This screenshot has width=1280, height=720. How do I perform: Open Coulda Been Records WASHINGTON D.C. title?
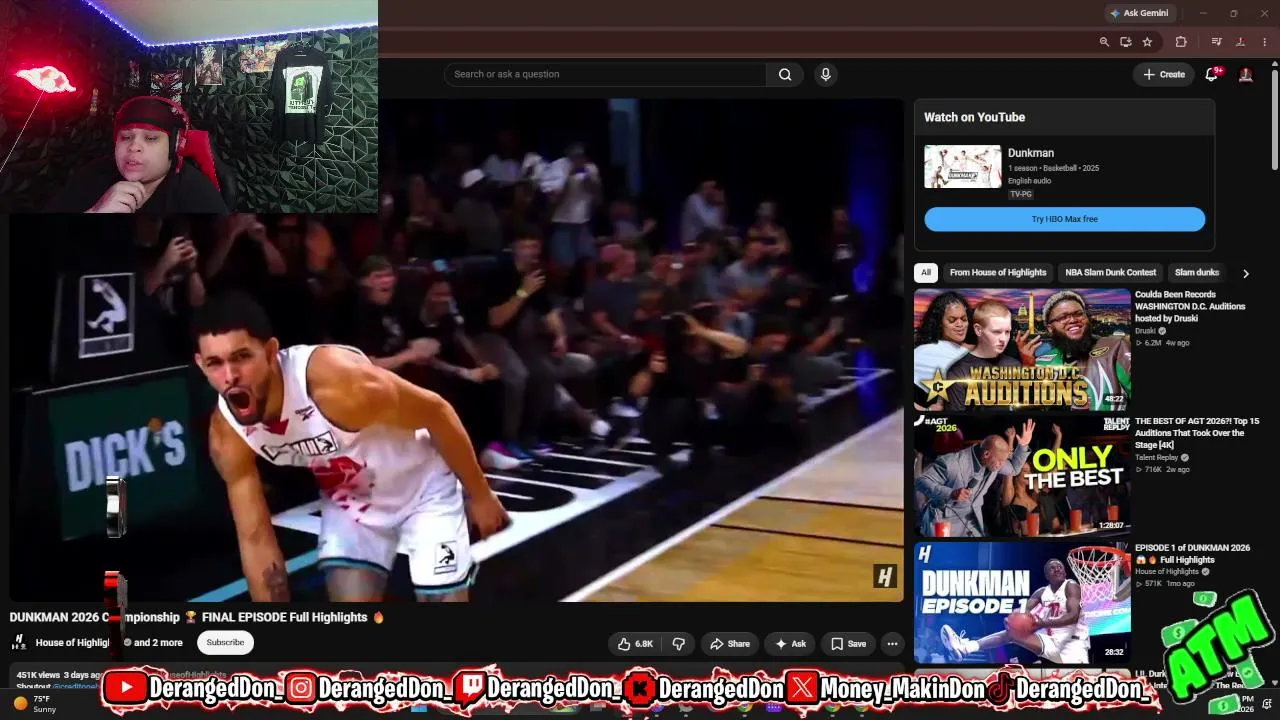click(1190, 306)
